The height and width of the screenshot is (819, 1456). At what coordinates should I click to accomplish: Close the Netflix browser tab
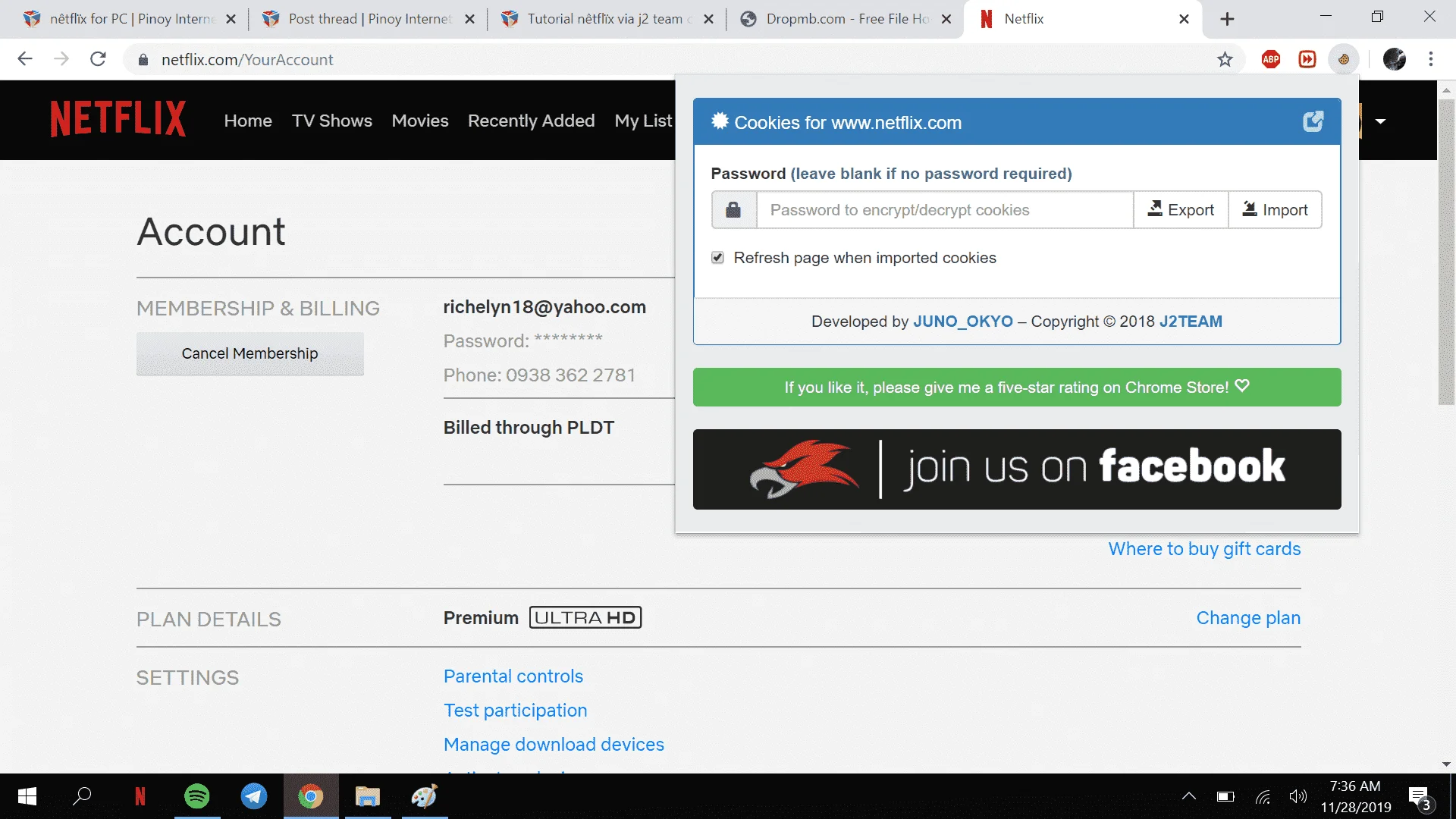pos(1184,19)
